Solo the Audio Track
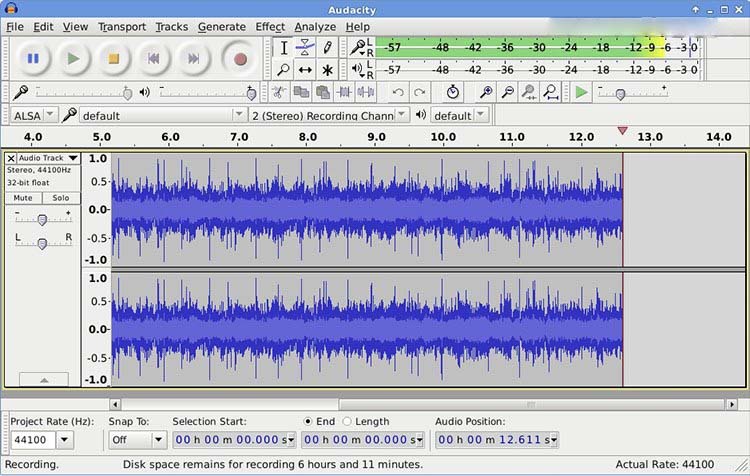This screenshot has height=476, width=750. click(x=61, y=198)
